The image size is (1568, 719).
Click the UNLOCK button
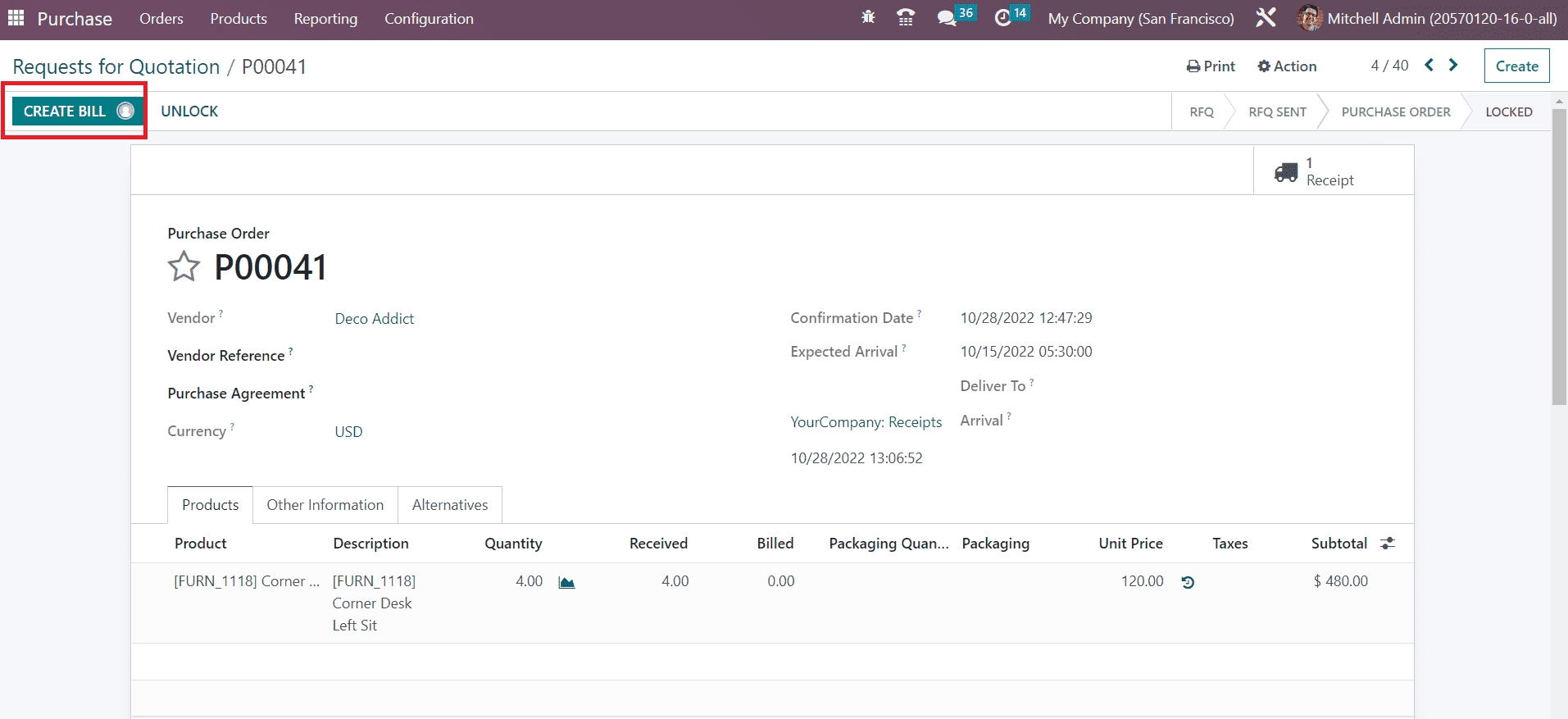coord(189,111)
